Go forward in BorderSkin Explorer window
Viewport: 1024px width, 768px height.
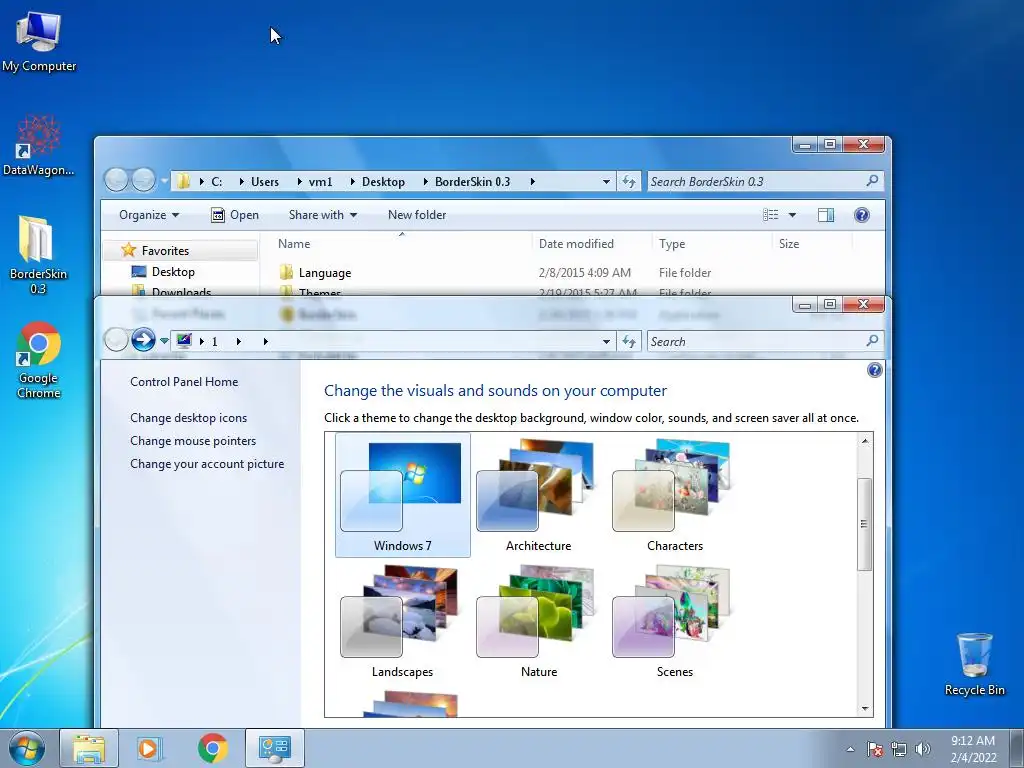click(144, 180)
